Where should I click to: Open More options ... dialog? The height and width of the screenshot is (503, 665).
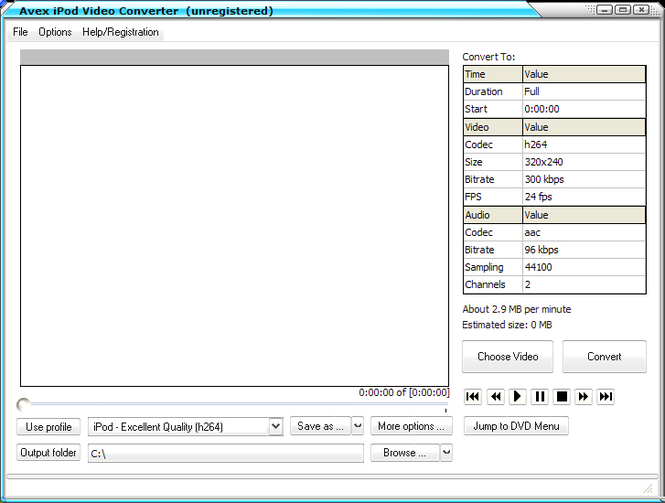pos(411,426)
